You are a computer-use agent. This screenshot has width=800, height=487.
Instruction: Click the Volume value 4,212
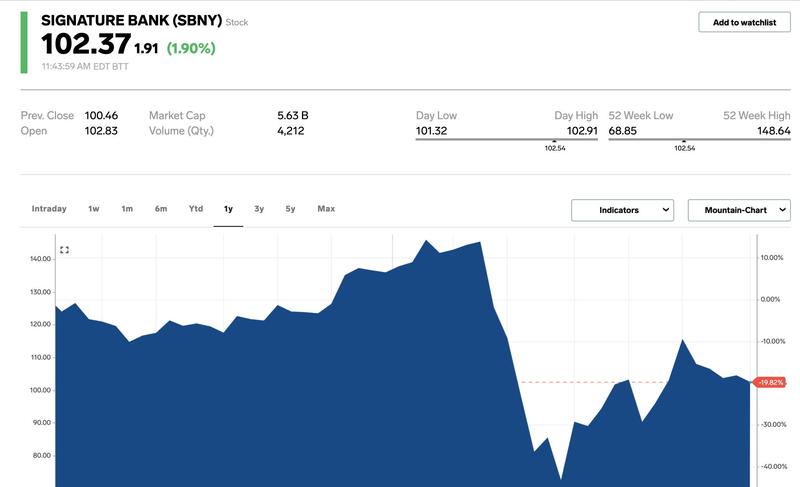[291, 131]
